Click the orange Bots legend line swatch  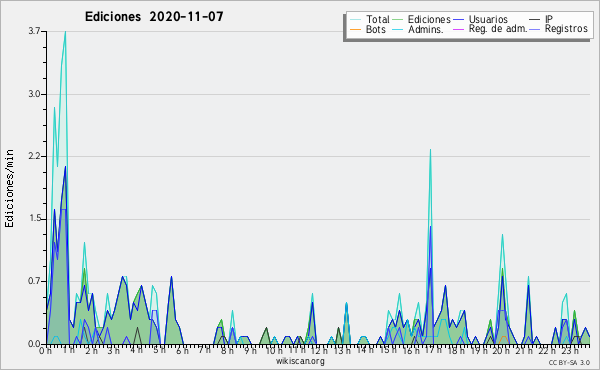click(x=355, y=29)
